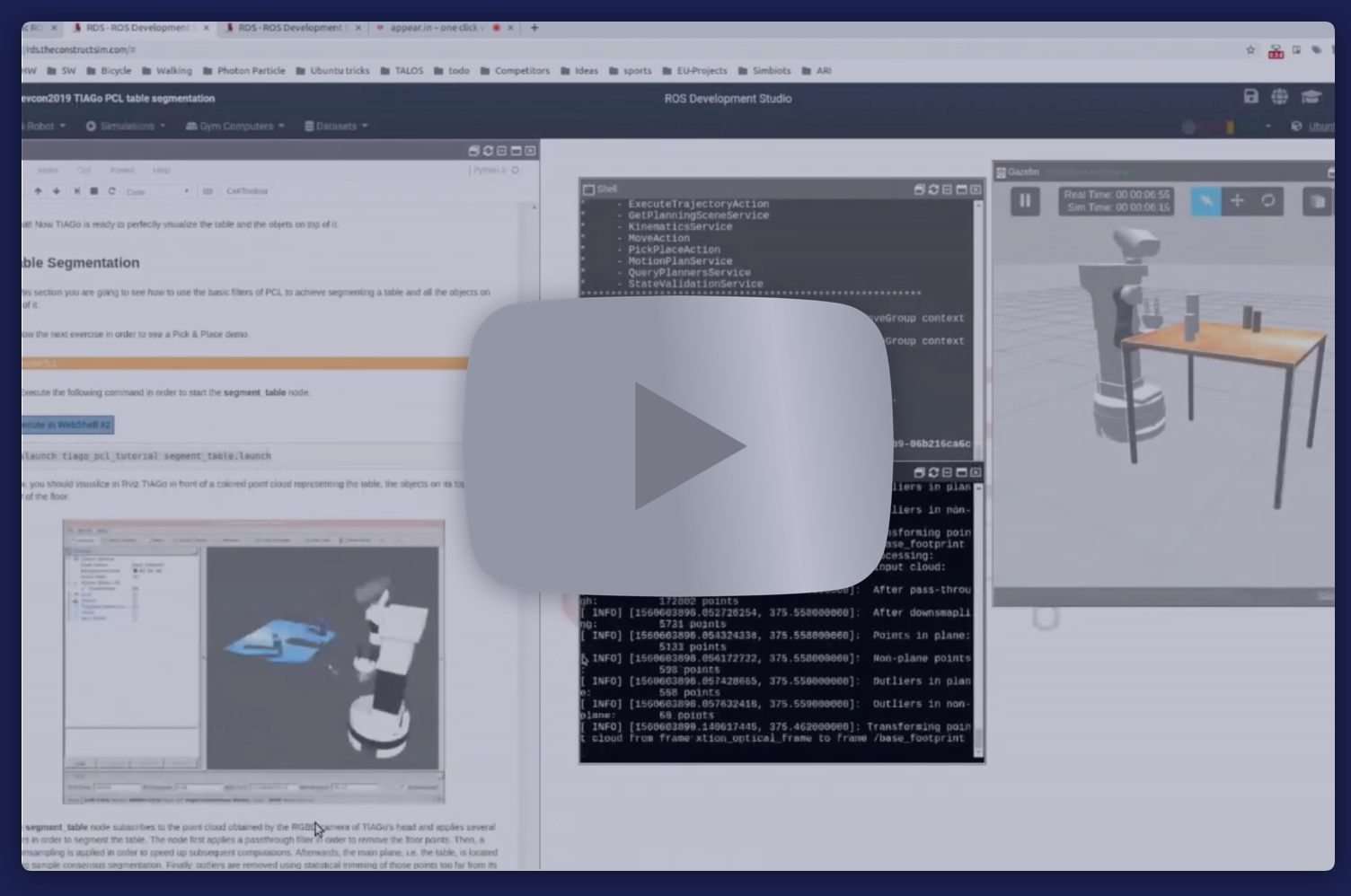1351x896 pixels.
Task: Open the Photon Particle bookmarks folder
Action: (x=243, y=71)
